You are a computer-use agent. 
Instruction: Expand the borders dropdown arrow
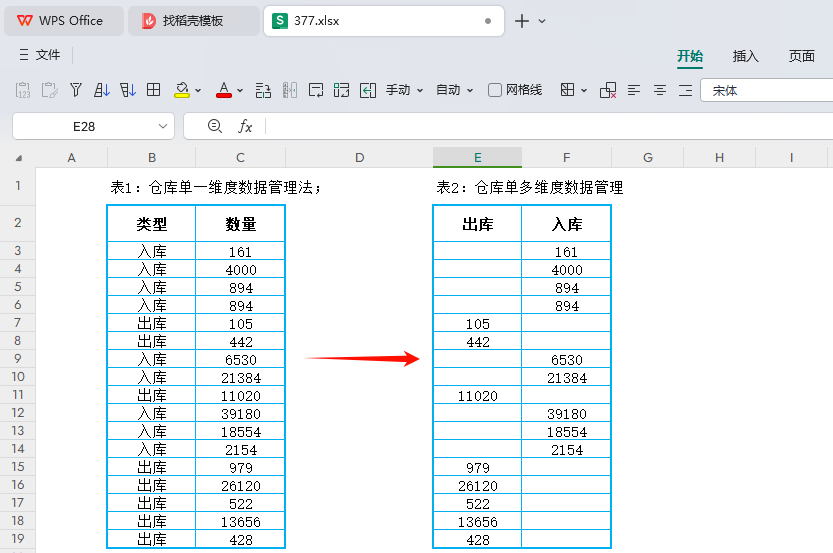pos(584,91)
